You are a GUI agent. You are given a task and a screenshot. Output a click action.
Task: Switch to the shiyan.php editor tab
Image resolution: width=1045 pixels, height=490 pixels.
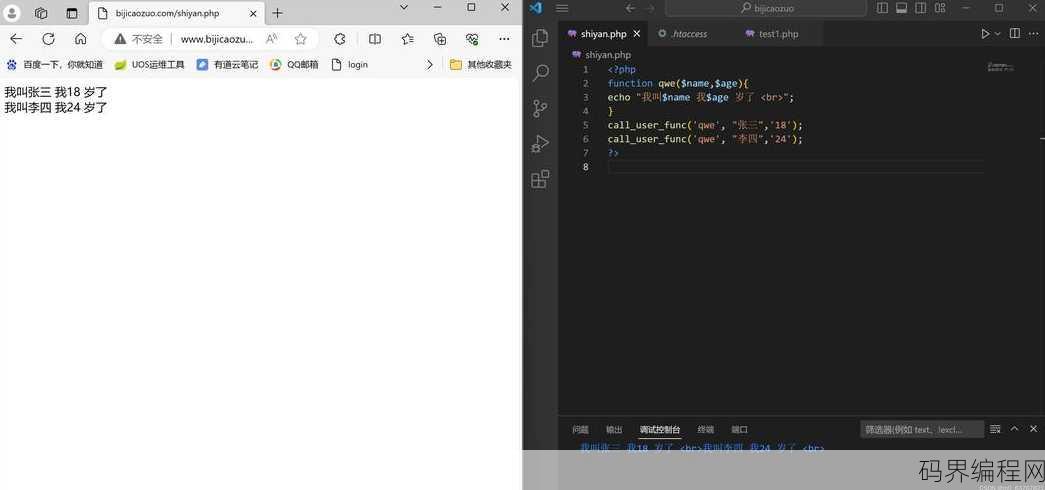(x=603, y=34)
